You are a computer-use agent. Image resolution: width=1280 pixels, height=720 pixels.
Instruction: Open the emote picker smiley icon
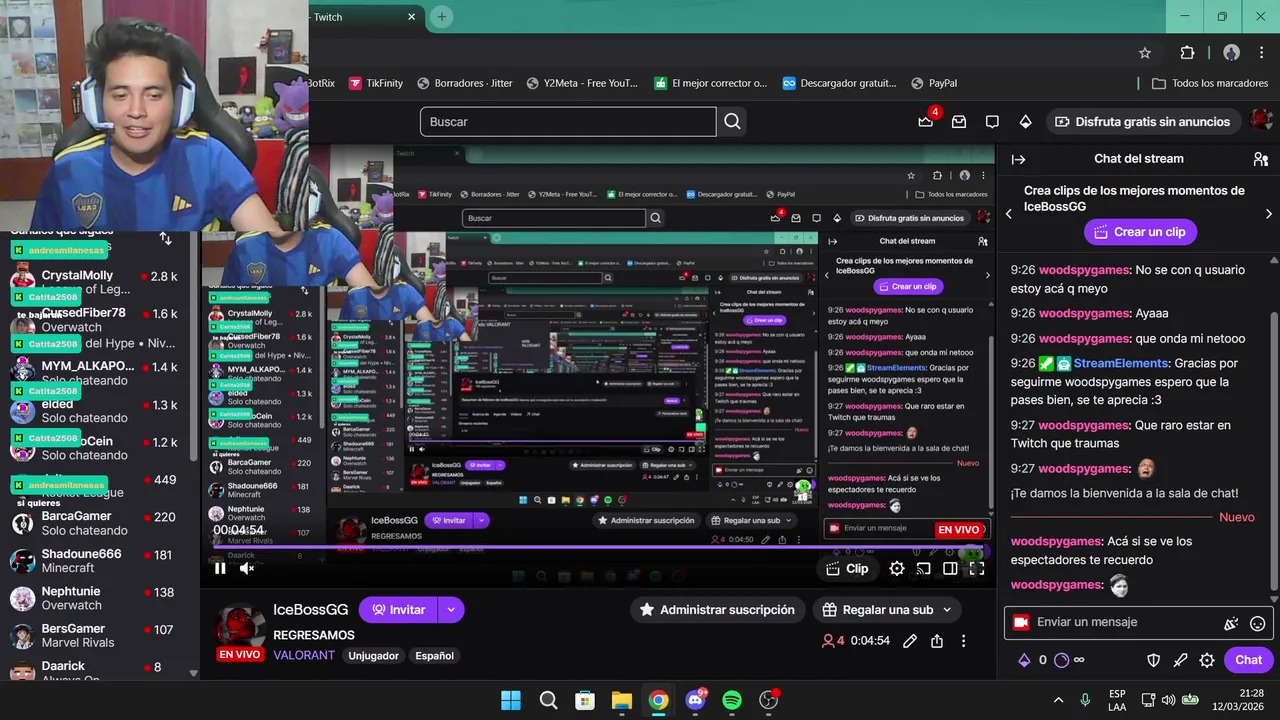[x=1258, y=623]
